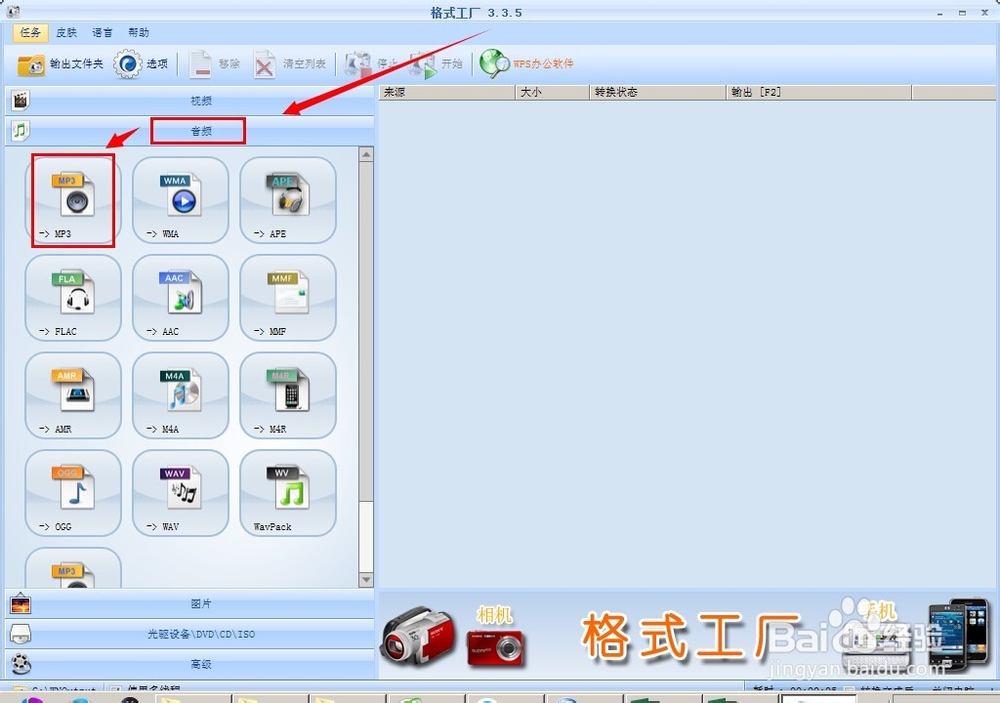The width and height of the screenshot is (1000, 703).
Task: Select the WavPack output format
Action: [287, 492]
